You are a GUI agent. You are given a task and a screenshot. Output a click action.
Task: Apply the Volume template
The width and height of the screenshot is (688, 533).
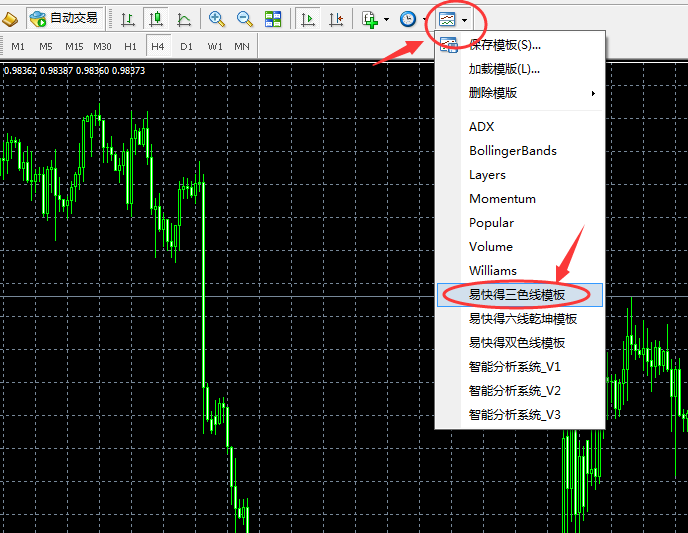pos(520,247)
